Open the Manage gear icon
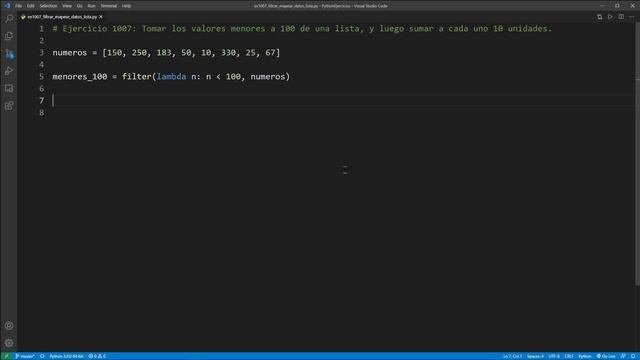Image resolution: width=640 pixels, height=360 pixels. click(9, 343)
